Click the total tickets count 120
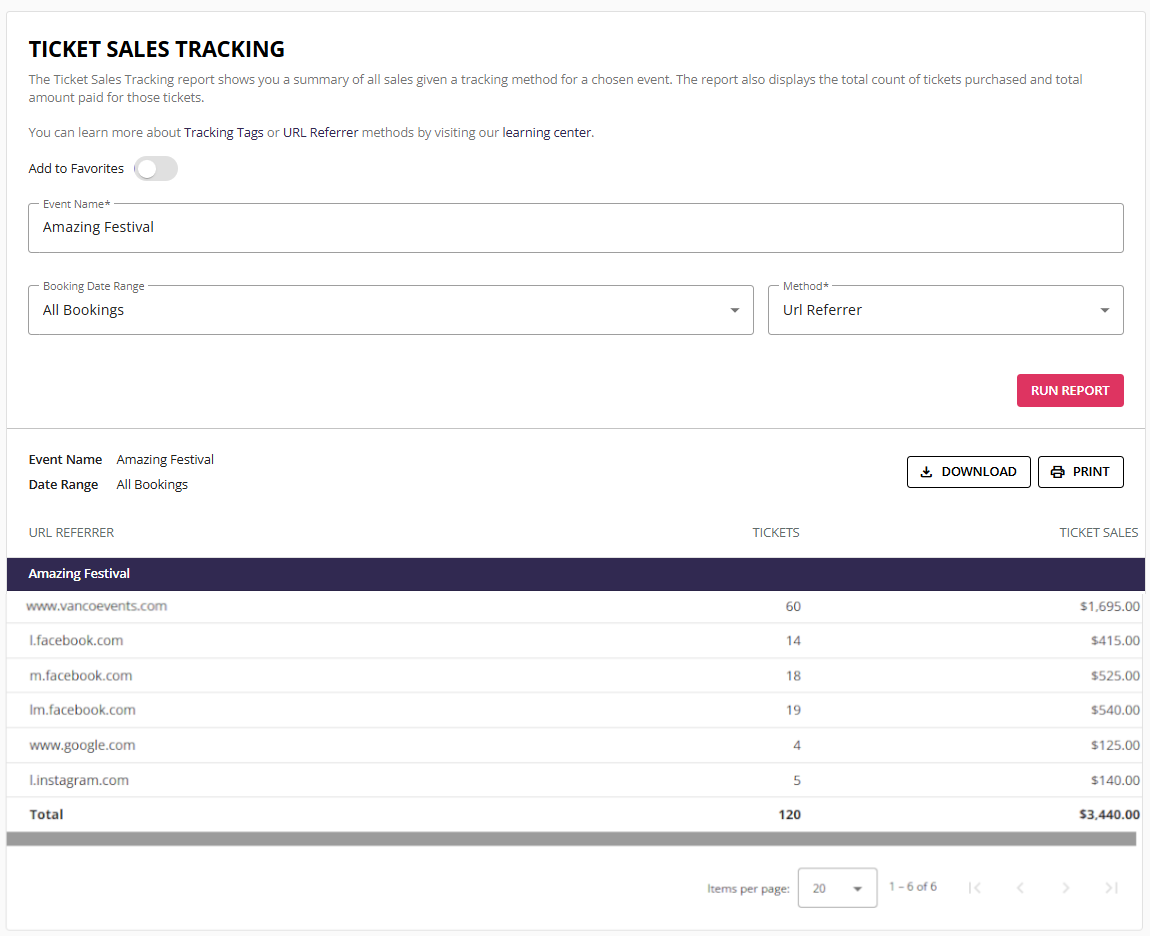This screenshot has height=936, width=1150. 789,814
